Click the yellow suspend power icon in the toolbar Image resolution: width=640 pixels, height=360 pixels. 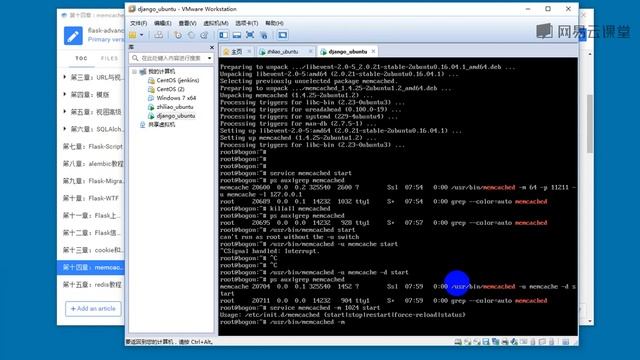[133, 35]
